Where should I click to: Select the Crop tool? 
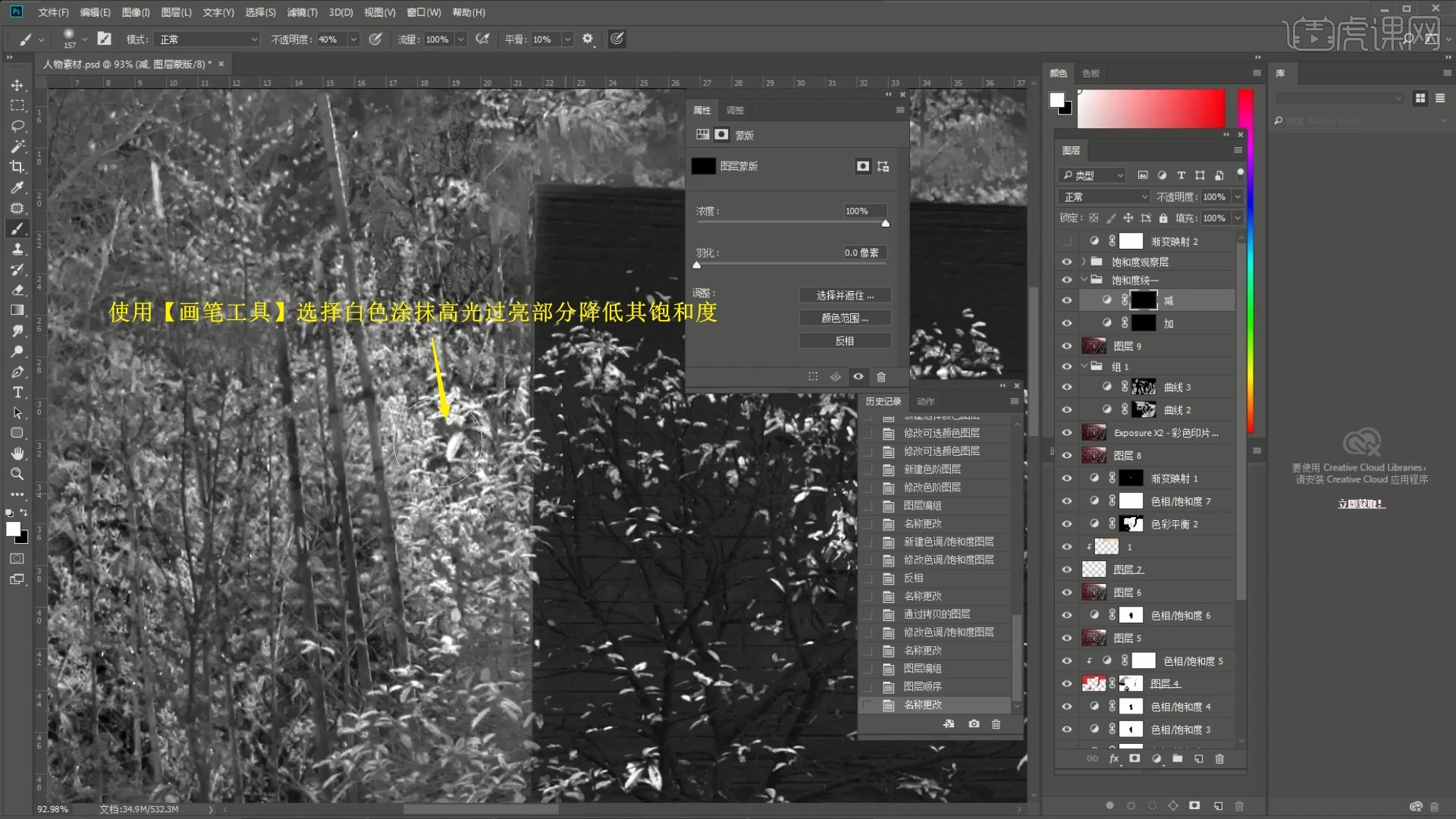coord(17,167)
